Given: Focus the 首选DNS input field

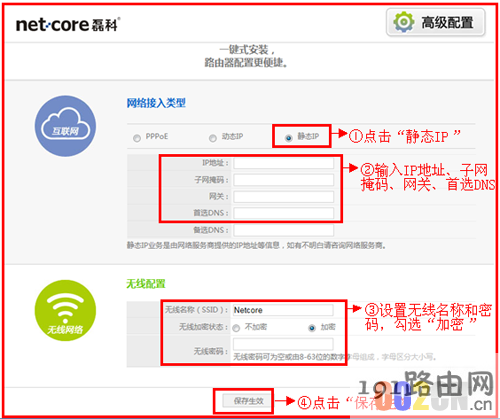Looking at the screenshot, I should point(284,213).
